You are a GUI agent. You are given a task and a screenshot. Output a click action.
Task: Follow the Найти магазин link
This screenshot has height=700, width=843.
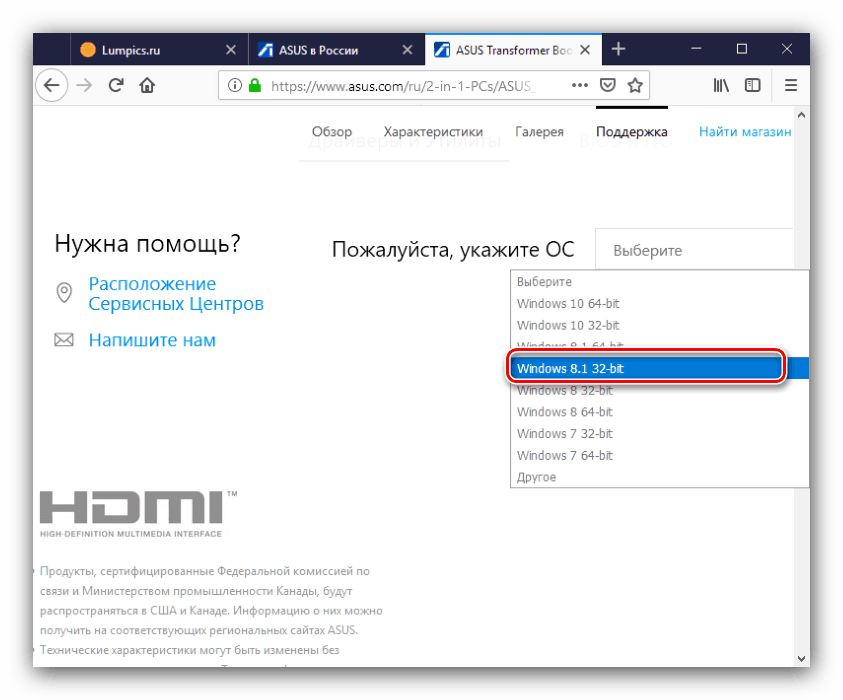coord(745,132)
